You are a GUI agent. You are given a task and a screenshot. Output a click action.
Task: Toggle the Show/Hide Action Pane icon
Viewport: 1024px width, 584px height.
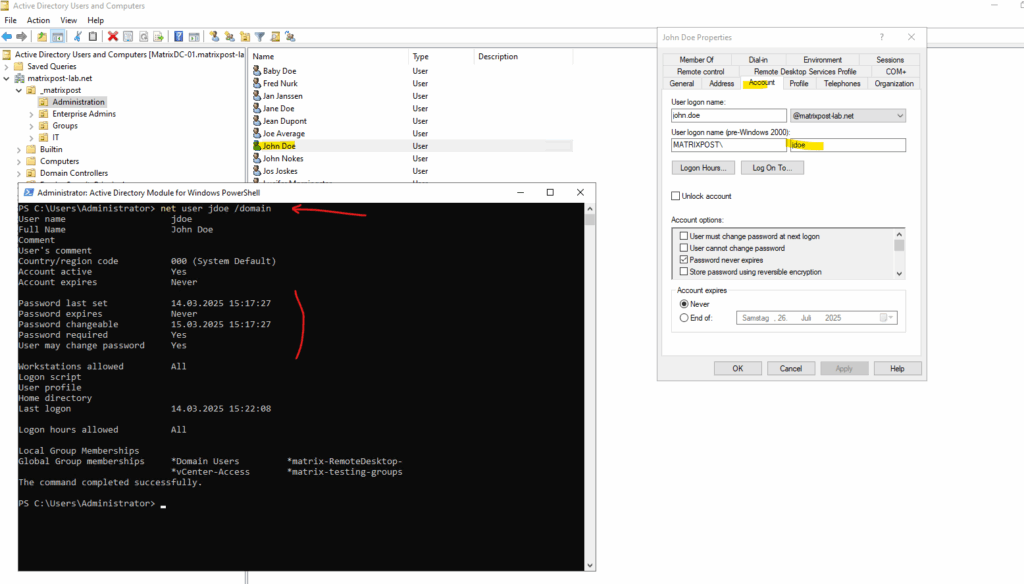pos(194,37)
